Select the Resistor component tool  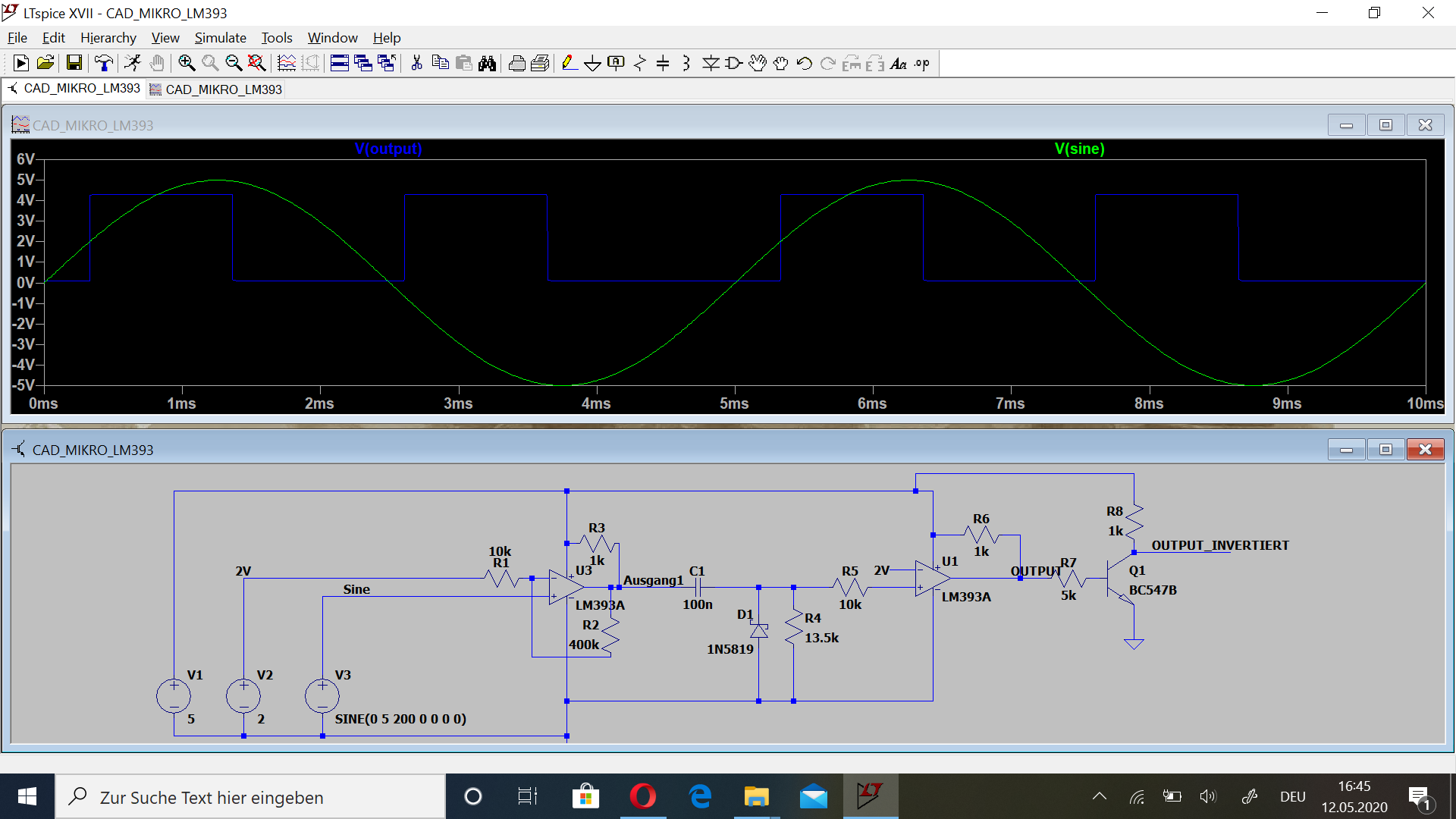point(640,64)
